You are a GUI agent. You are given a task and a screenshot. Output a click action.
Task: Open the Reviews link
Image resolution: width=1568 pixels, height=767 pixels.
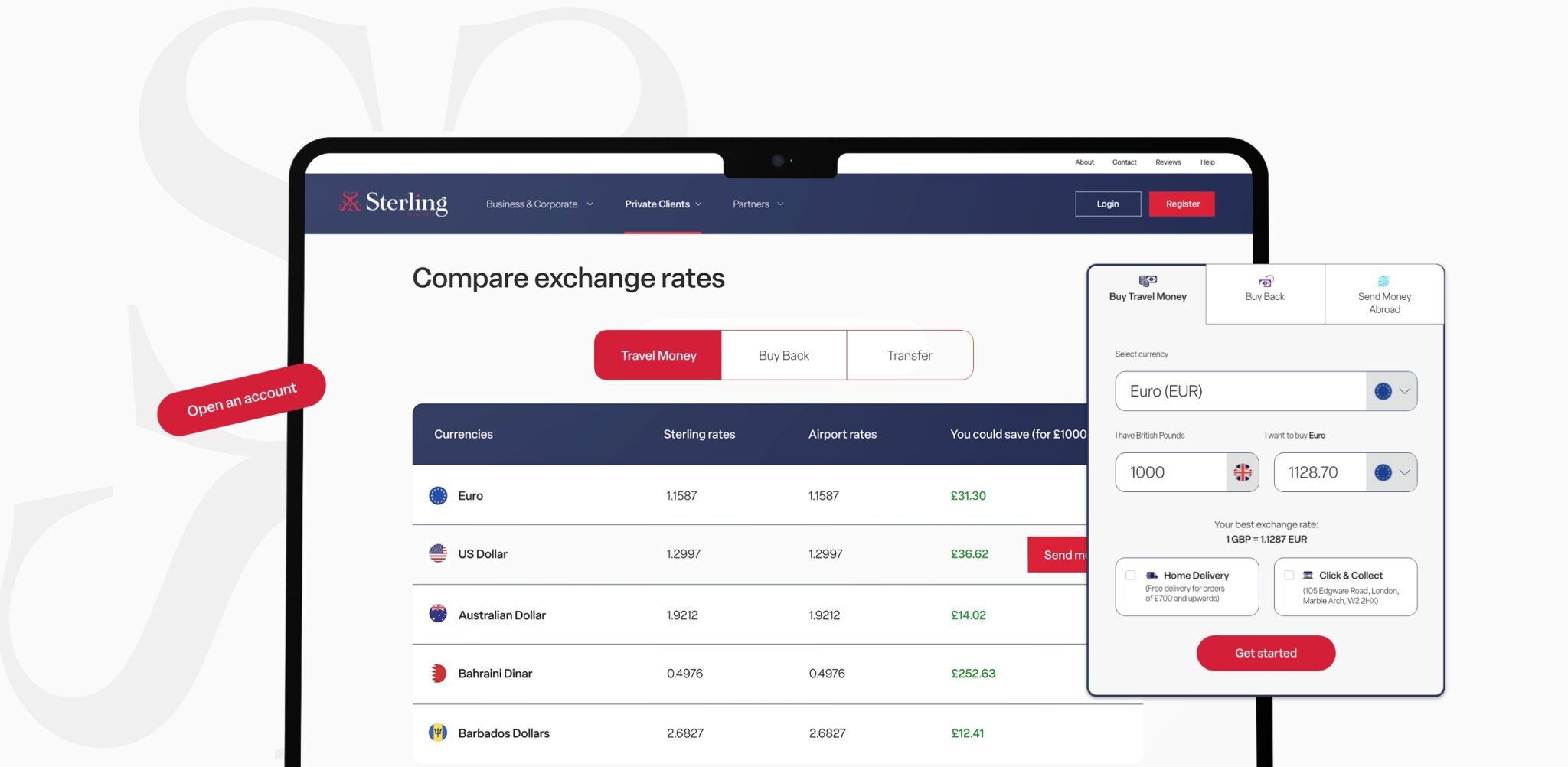tap(1168, 162)
